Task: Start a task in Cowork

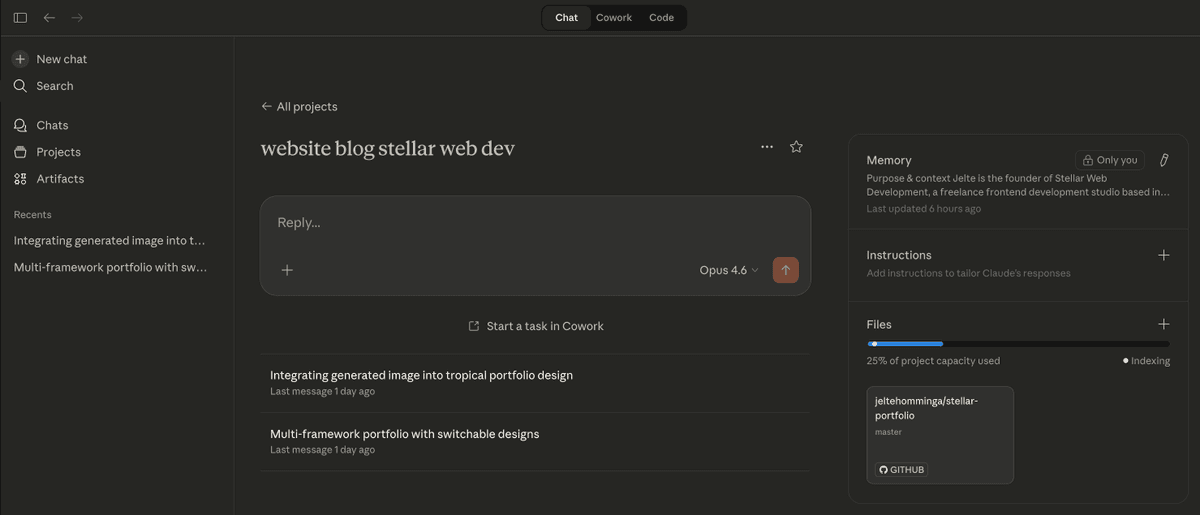Action: (x=535, y=326)
